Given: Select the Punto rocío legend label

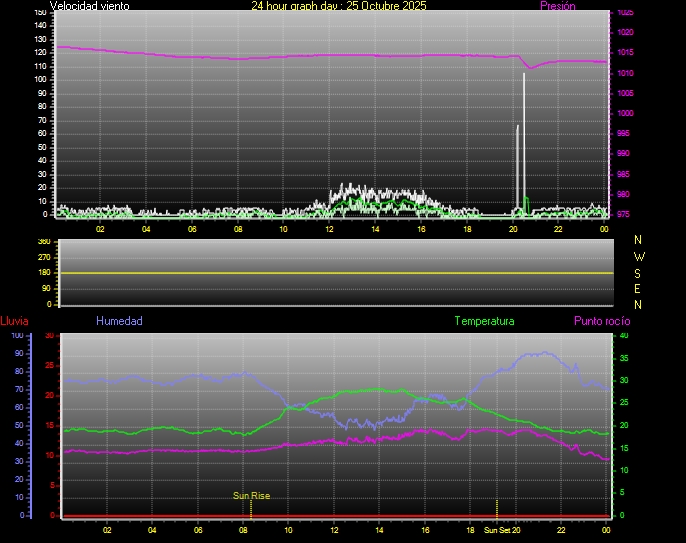Looking at the screenshot, I should (x=601, y=321).
